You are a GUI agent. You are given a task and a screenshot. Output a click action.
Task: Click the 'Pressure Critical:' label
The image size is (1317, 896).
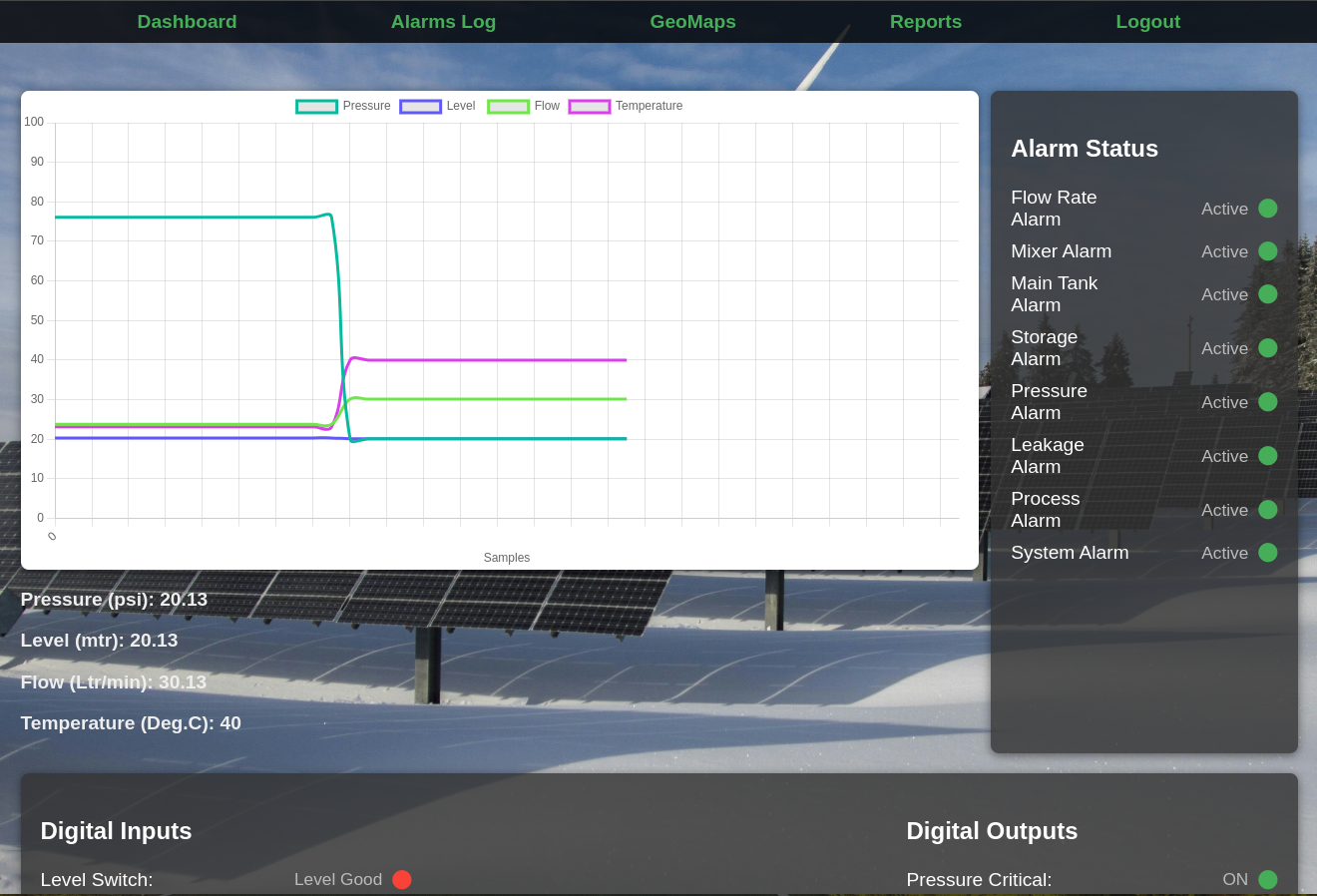pyautogui.click(x=979, y=880)
